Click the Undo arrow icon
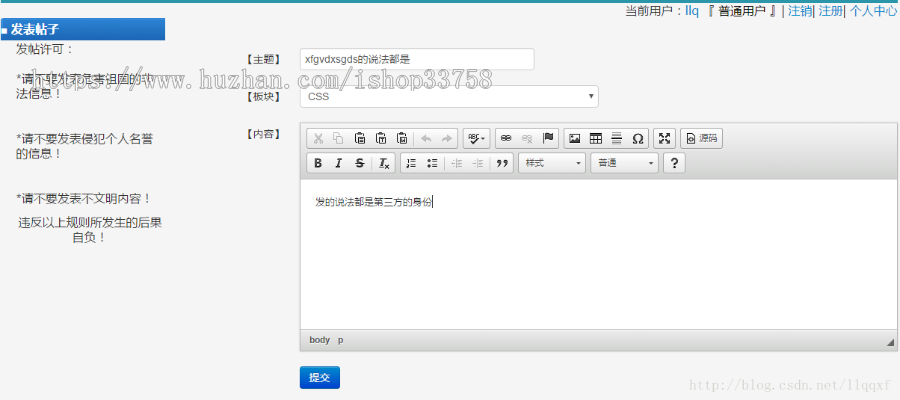This screenshot has width=900, height=400. click(426, 138)
